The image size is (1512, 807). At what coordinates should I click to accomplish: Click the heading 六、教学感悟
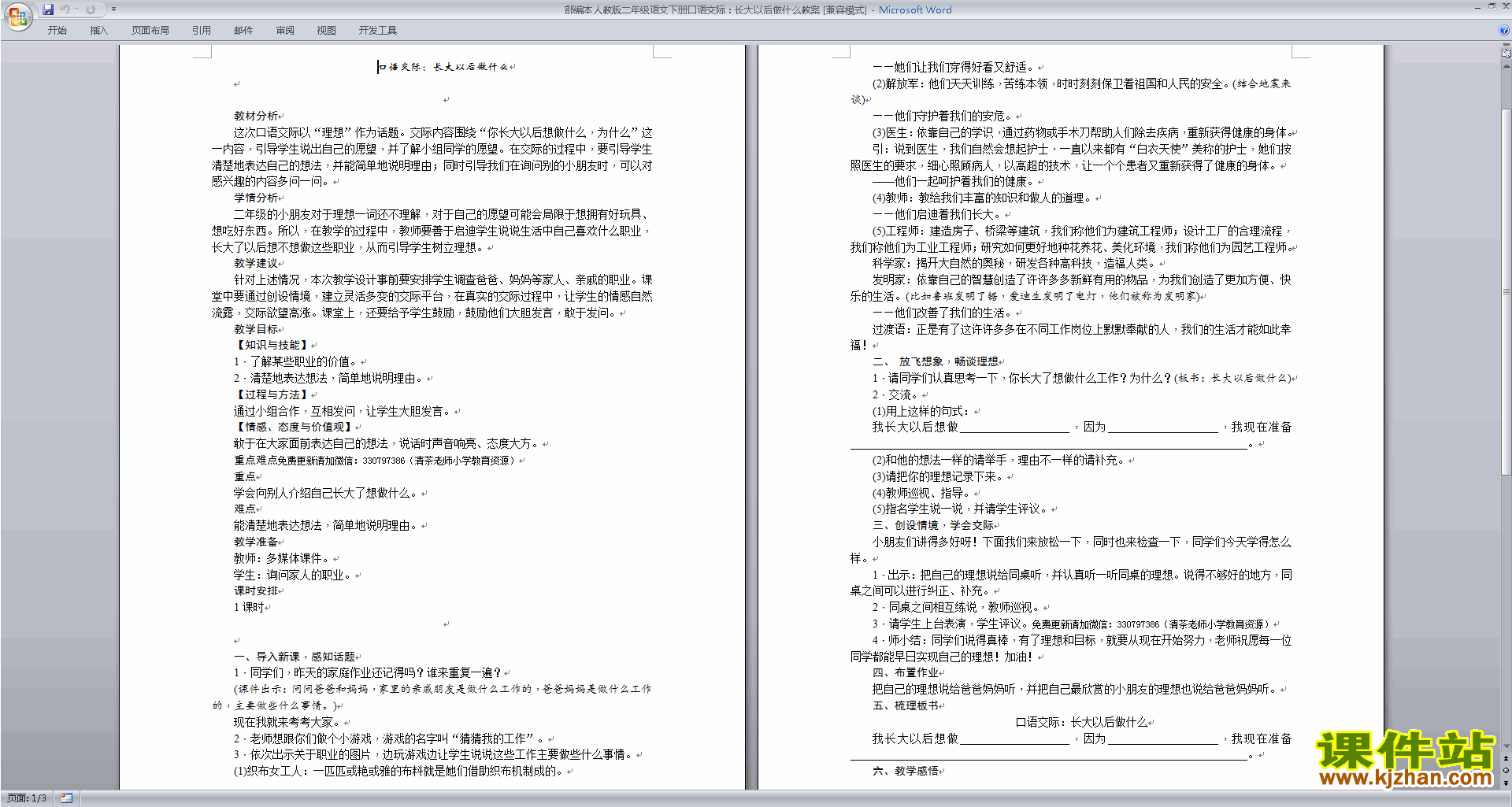905,771
